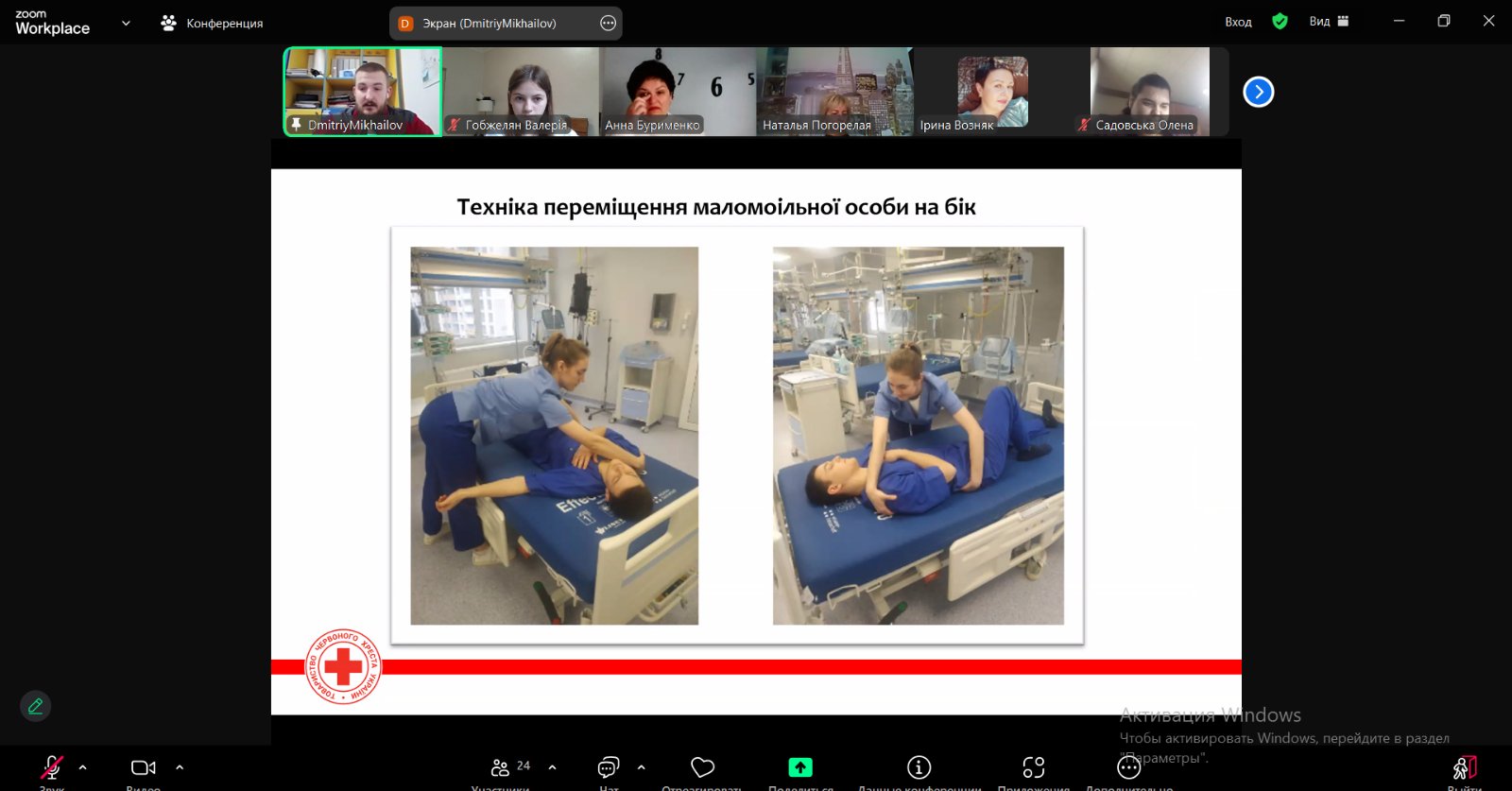Open the Конференция tab
The width and height of the screenshot is (1512, 791).
213,23
